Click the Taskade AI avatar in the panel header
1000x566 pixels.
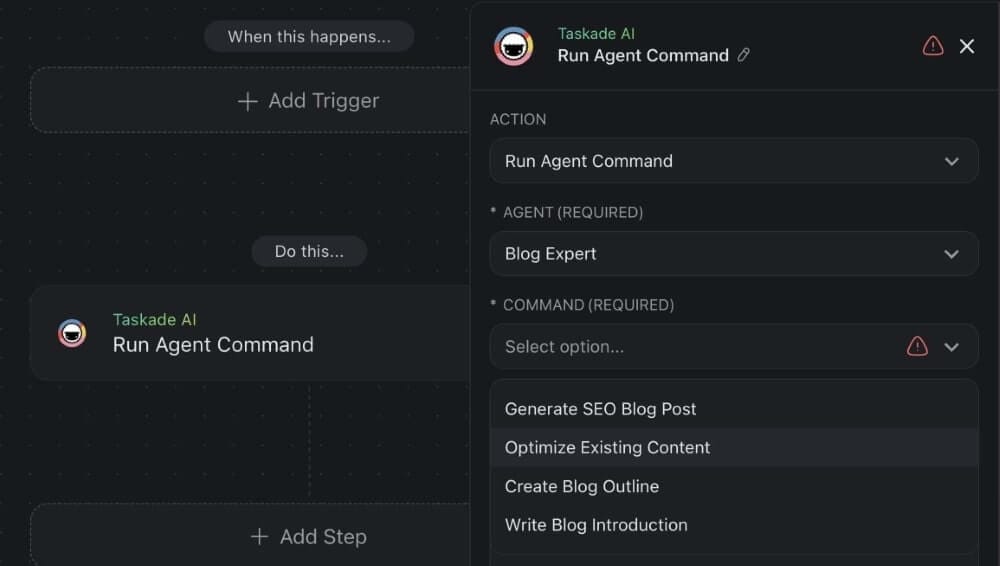[514, 46]
